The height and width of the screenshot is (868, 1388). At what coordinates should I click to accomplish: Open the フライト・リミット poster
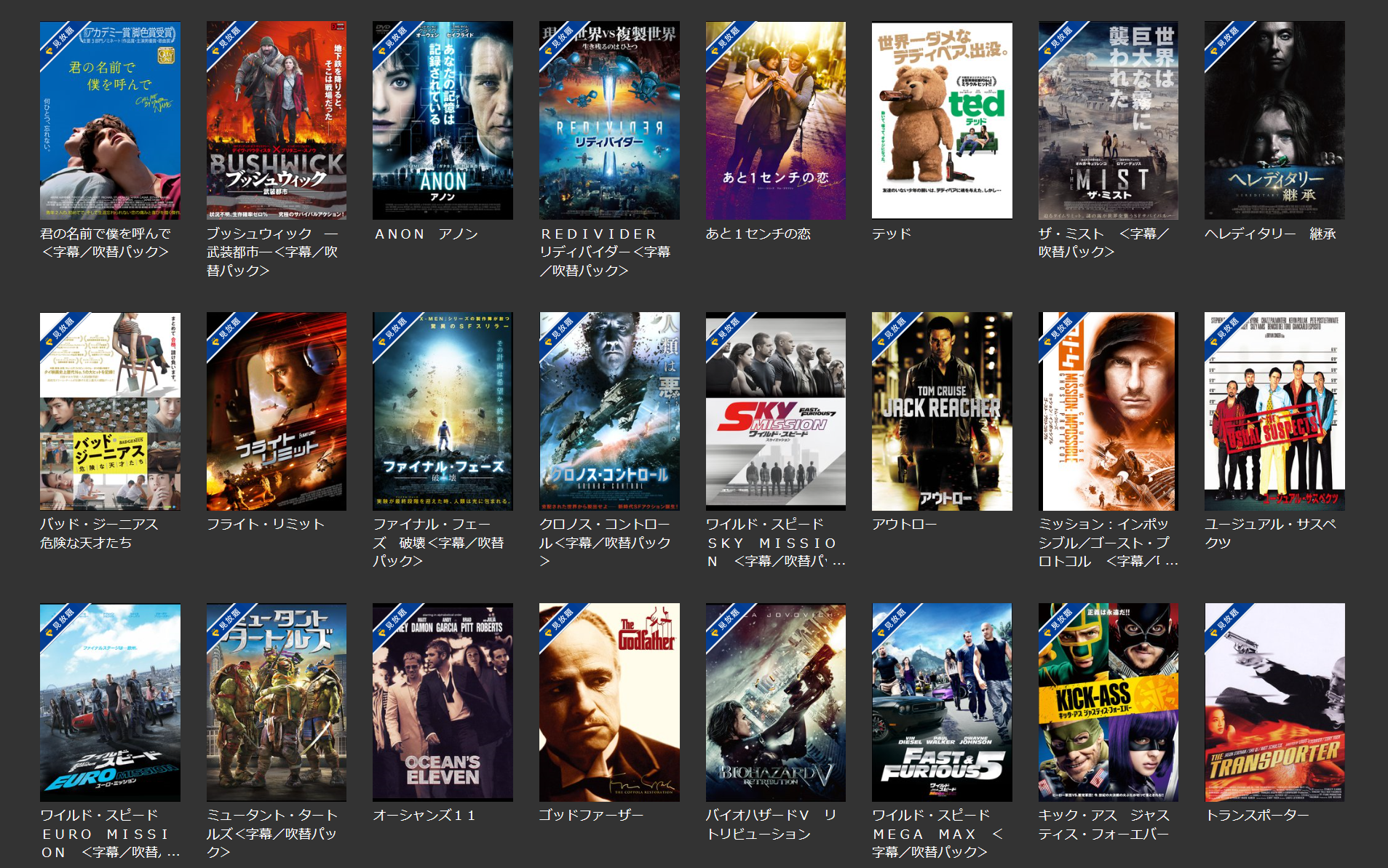pyautogui.click(x=277, y=411)
